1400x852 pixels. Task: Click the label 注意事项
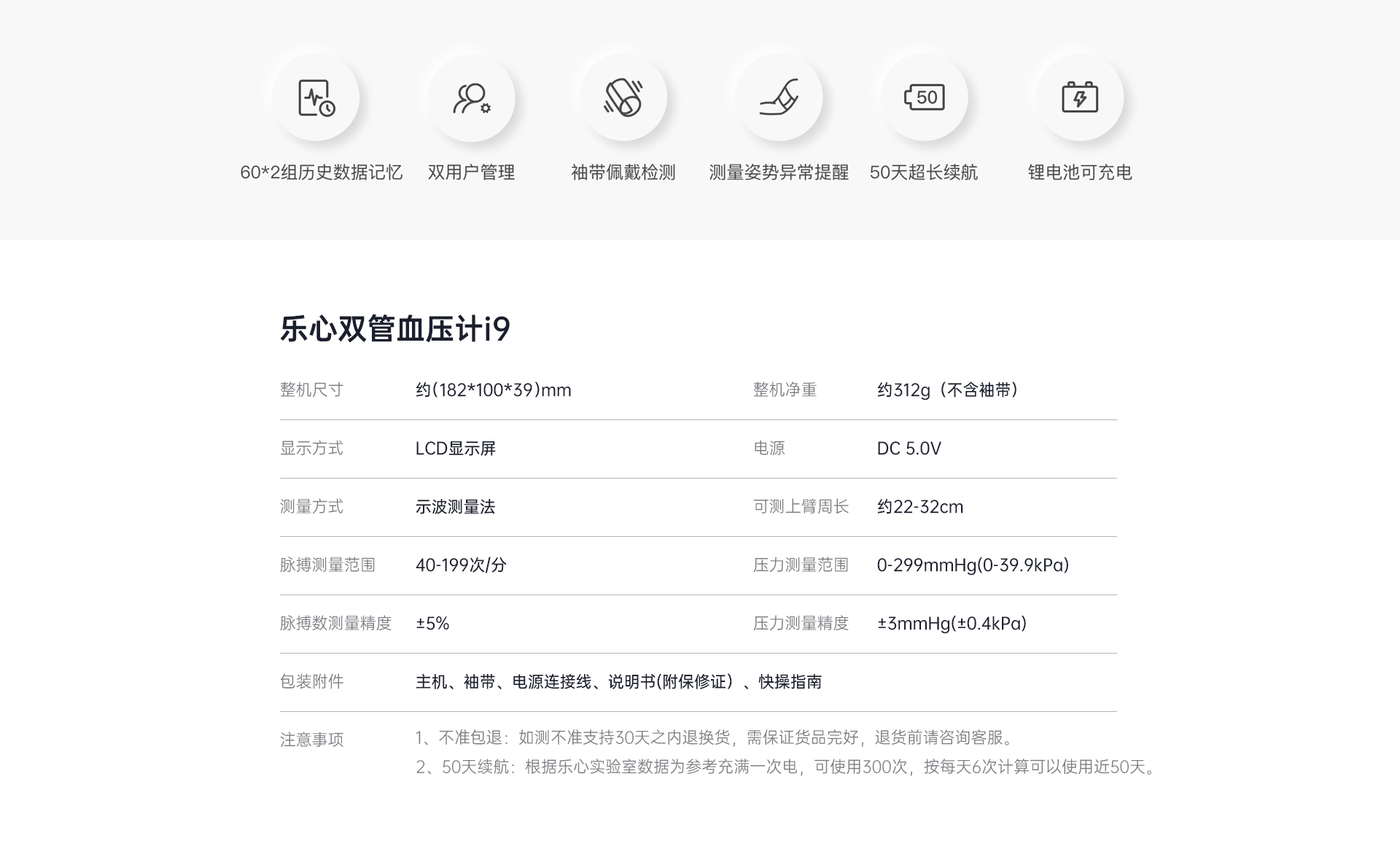[x=311, y=740]
